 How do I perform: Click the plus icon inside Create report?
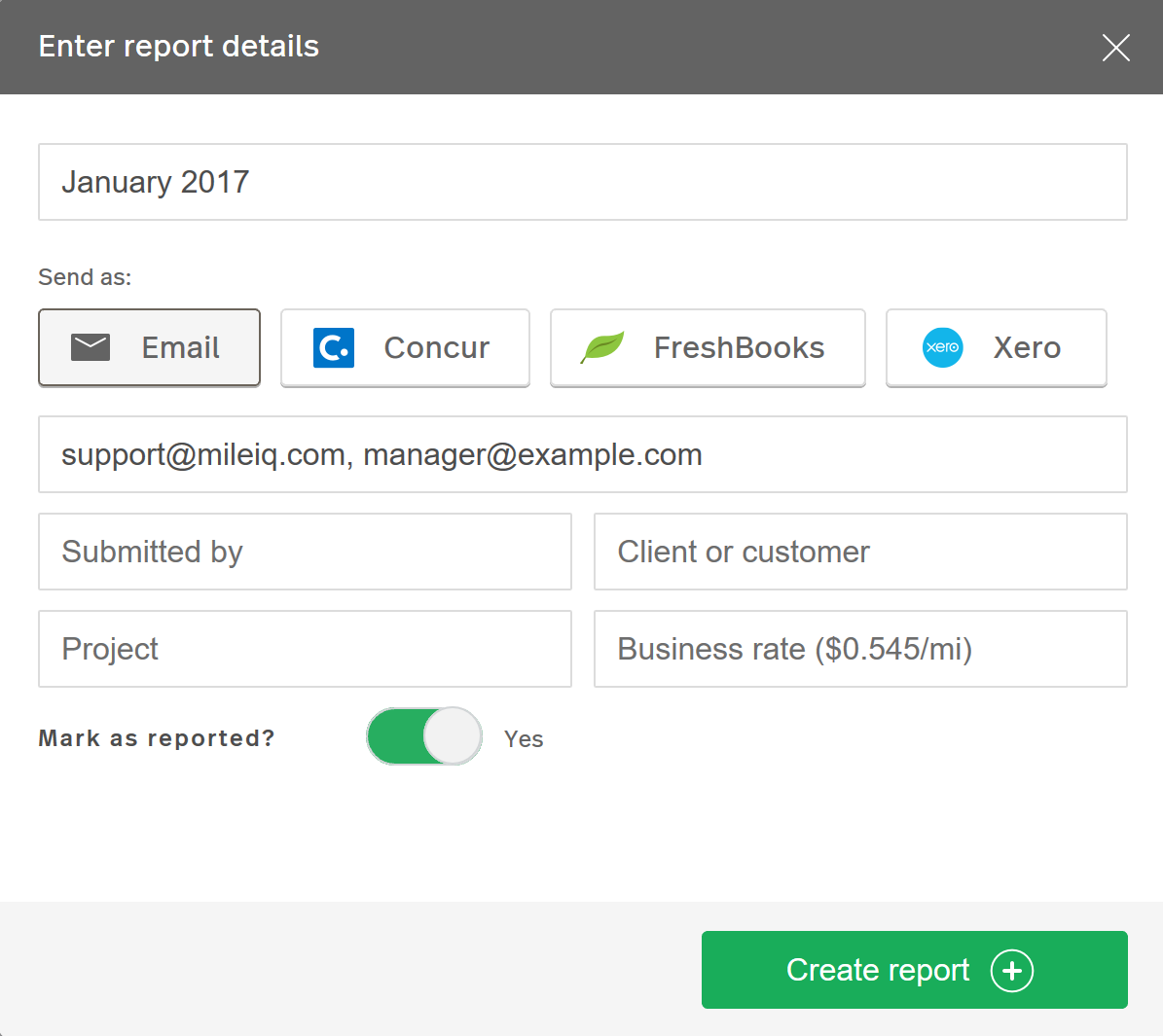pos(1013,970)
